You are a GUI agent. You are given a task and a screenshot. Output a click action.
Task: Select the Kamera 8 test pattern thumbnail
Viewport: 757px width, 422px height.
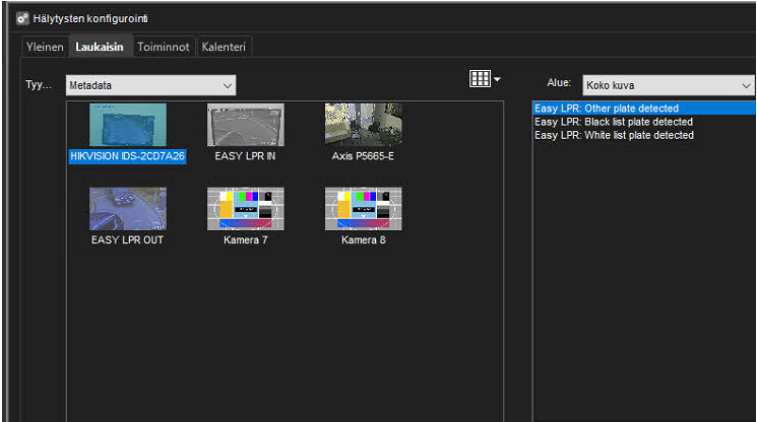pos(363,208)
